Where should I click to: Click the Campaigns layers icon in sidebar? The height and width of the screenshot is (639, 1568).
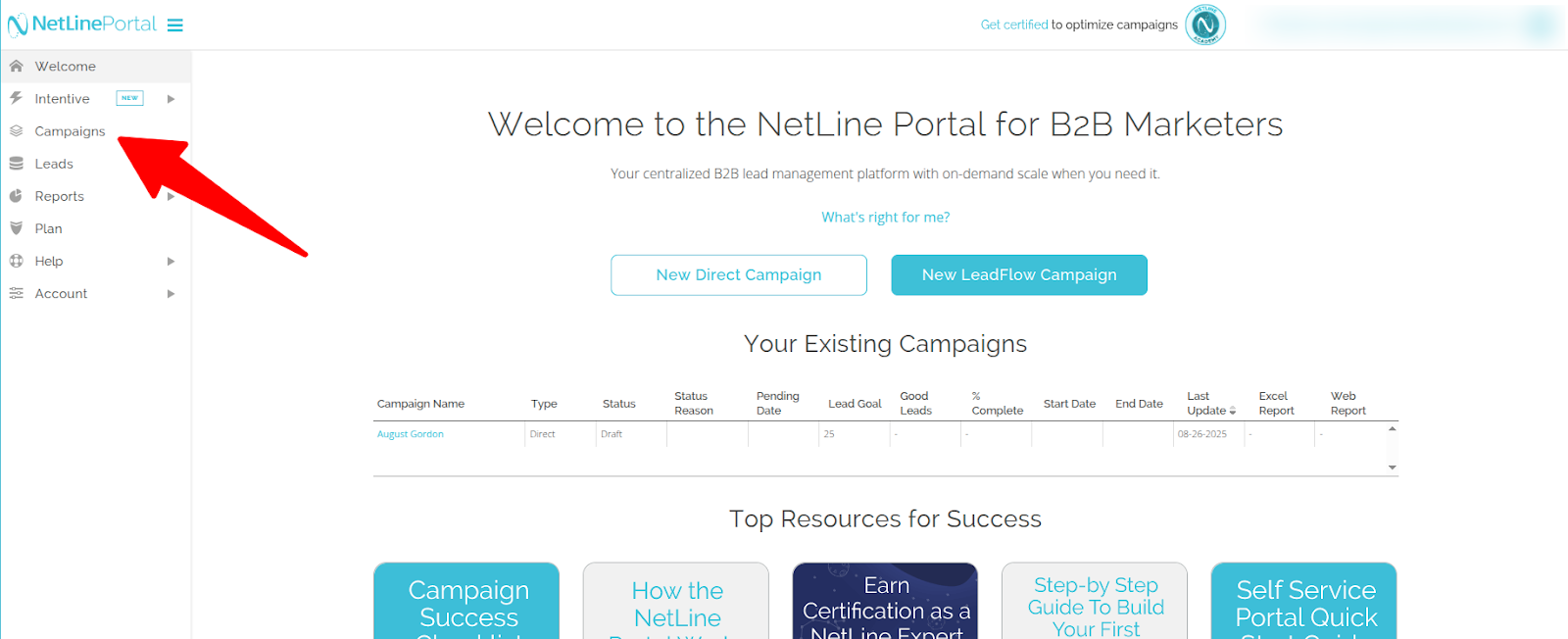tap(16, 130)
